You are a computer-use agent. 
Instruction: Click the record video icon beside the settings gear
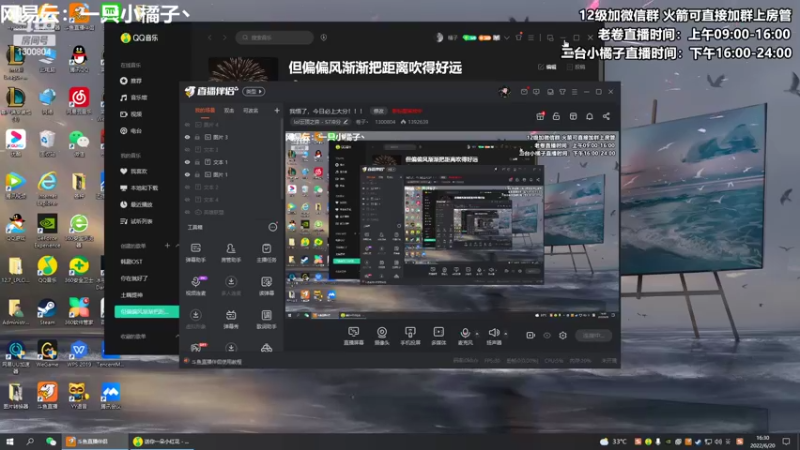531,335
